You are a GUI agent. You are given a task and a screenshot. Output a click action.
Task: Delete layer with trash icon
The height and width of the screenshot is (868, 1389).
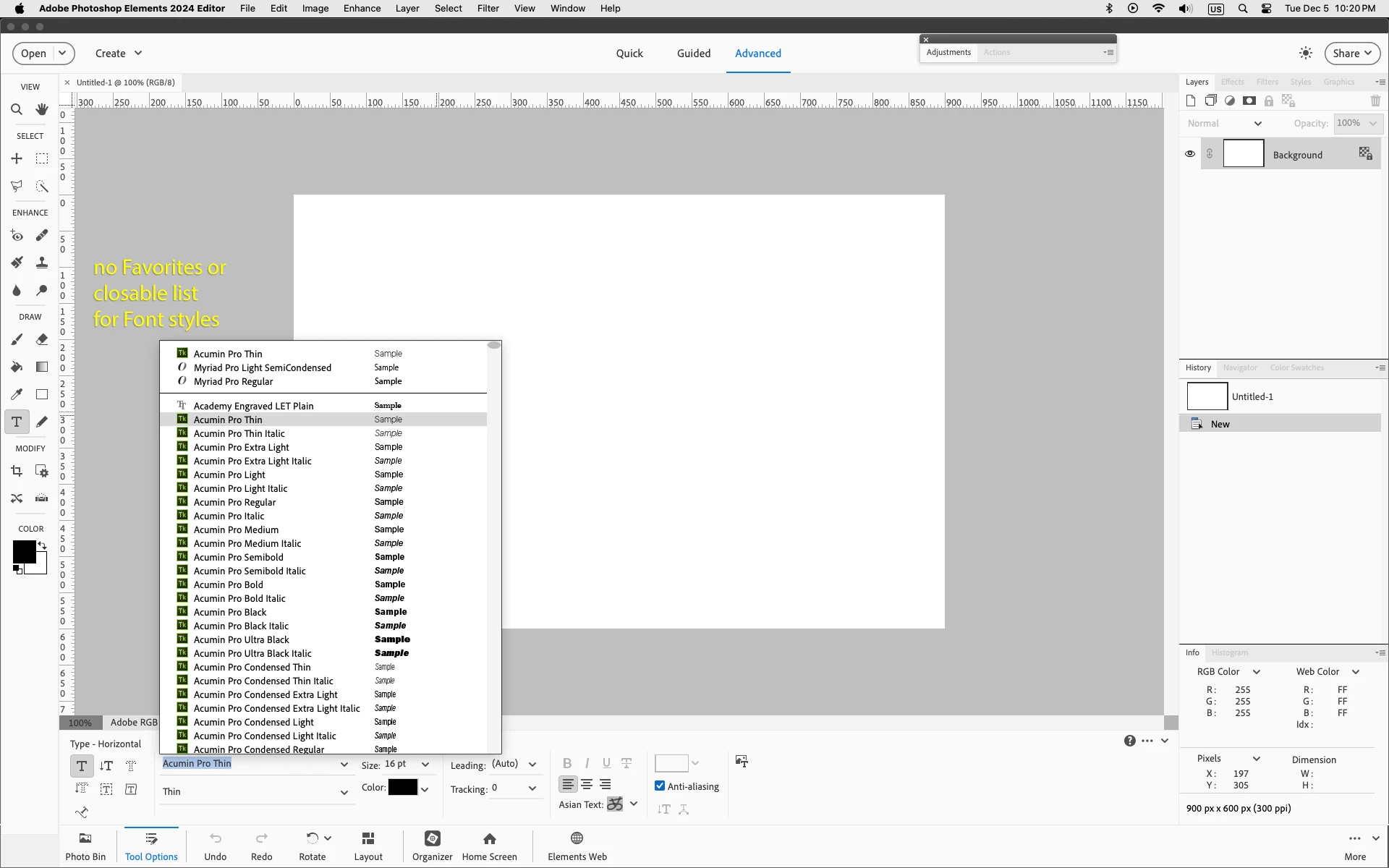[x=1375, y=101]
